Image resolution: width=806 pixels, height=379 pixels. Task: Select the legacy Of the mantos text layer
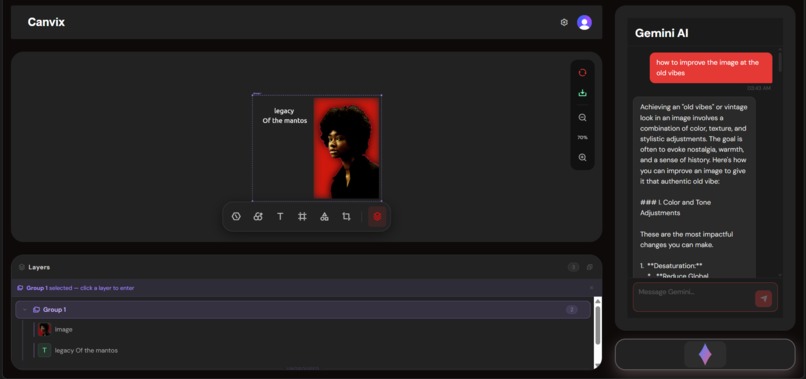pos(312,350)
